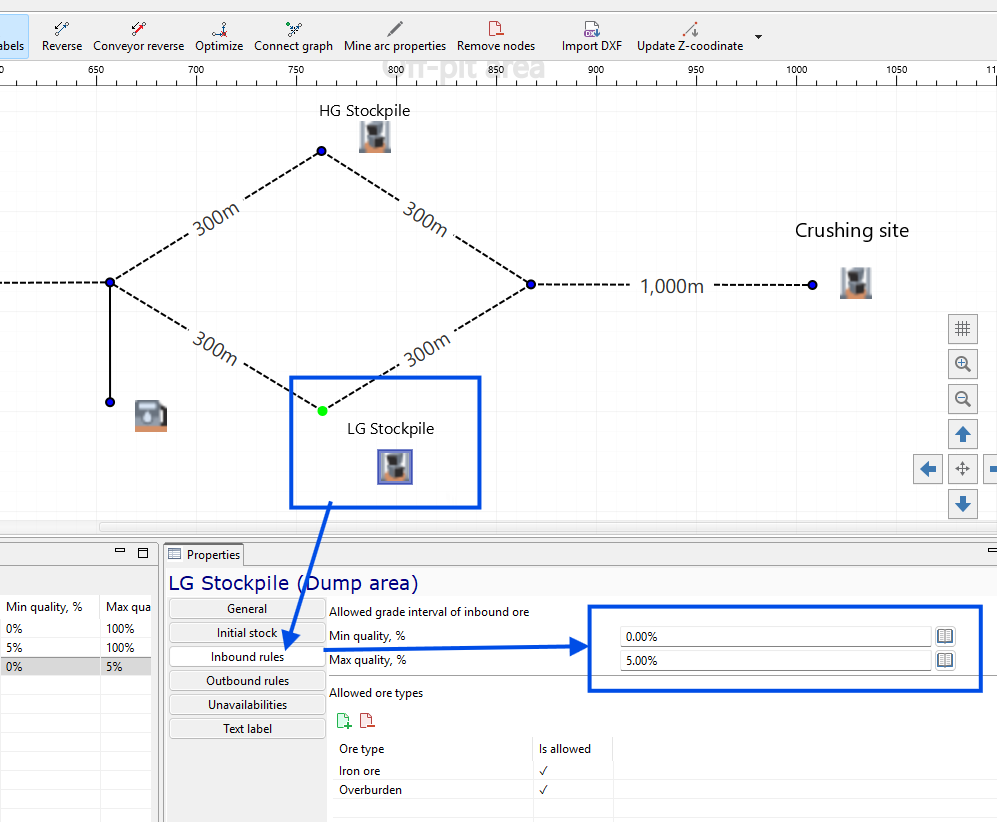The width and height of the screenshot is (997, 822).
Task: Click the Ore type column header
Action: point(433,749)
